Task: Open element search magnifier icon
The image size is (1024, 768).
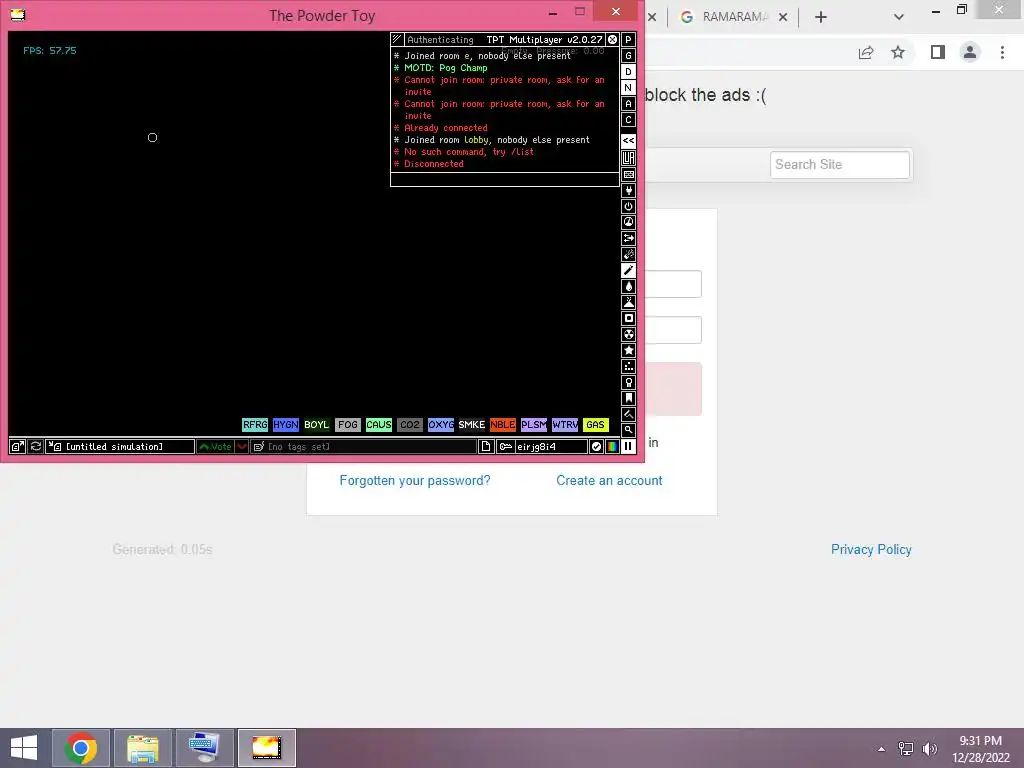Action: pyautogui.click(x=628, y=430)
